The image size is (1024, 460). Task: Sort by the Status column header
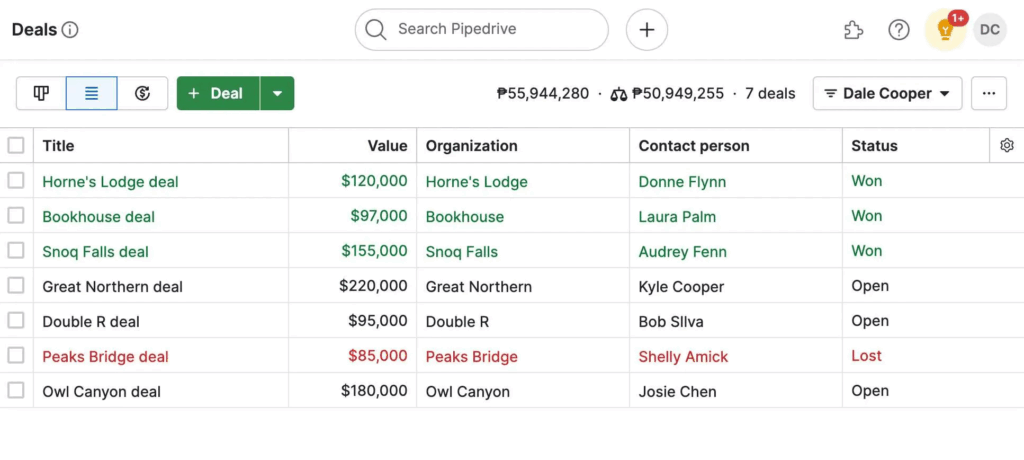874,146
